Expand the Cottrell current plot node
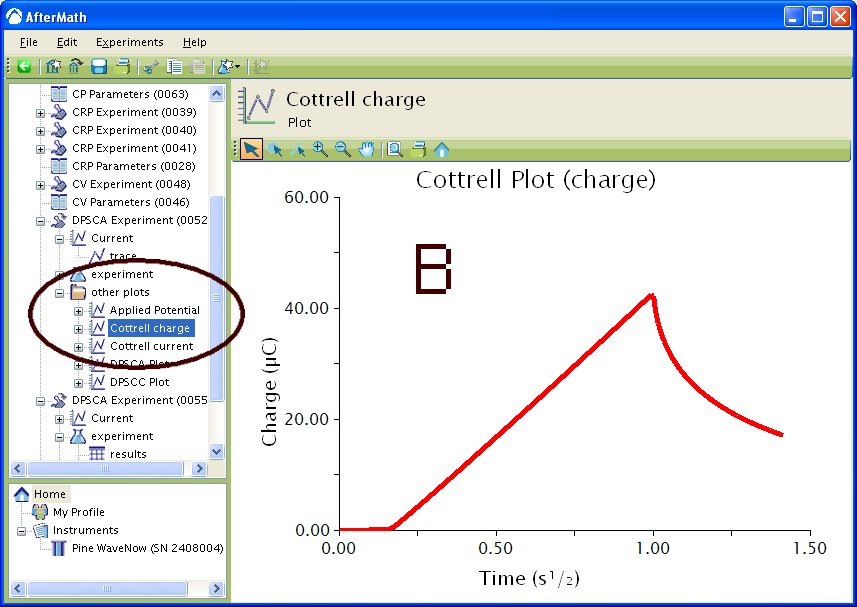 (x=78, y=347)
